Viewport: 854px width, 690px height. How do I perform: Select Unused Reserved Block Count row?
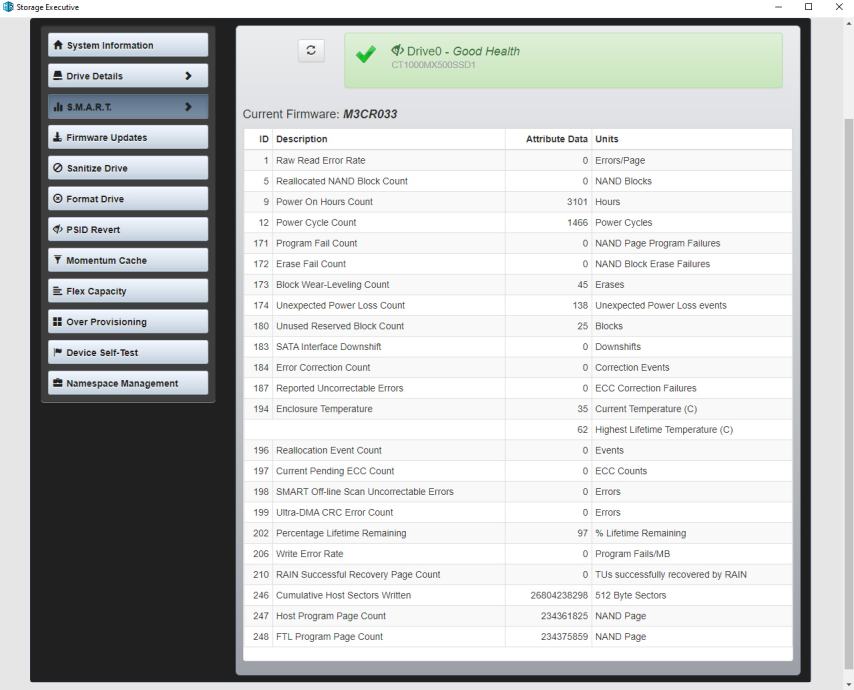(x=517, y=326)
